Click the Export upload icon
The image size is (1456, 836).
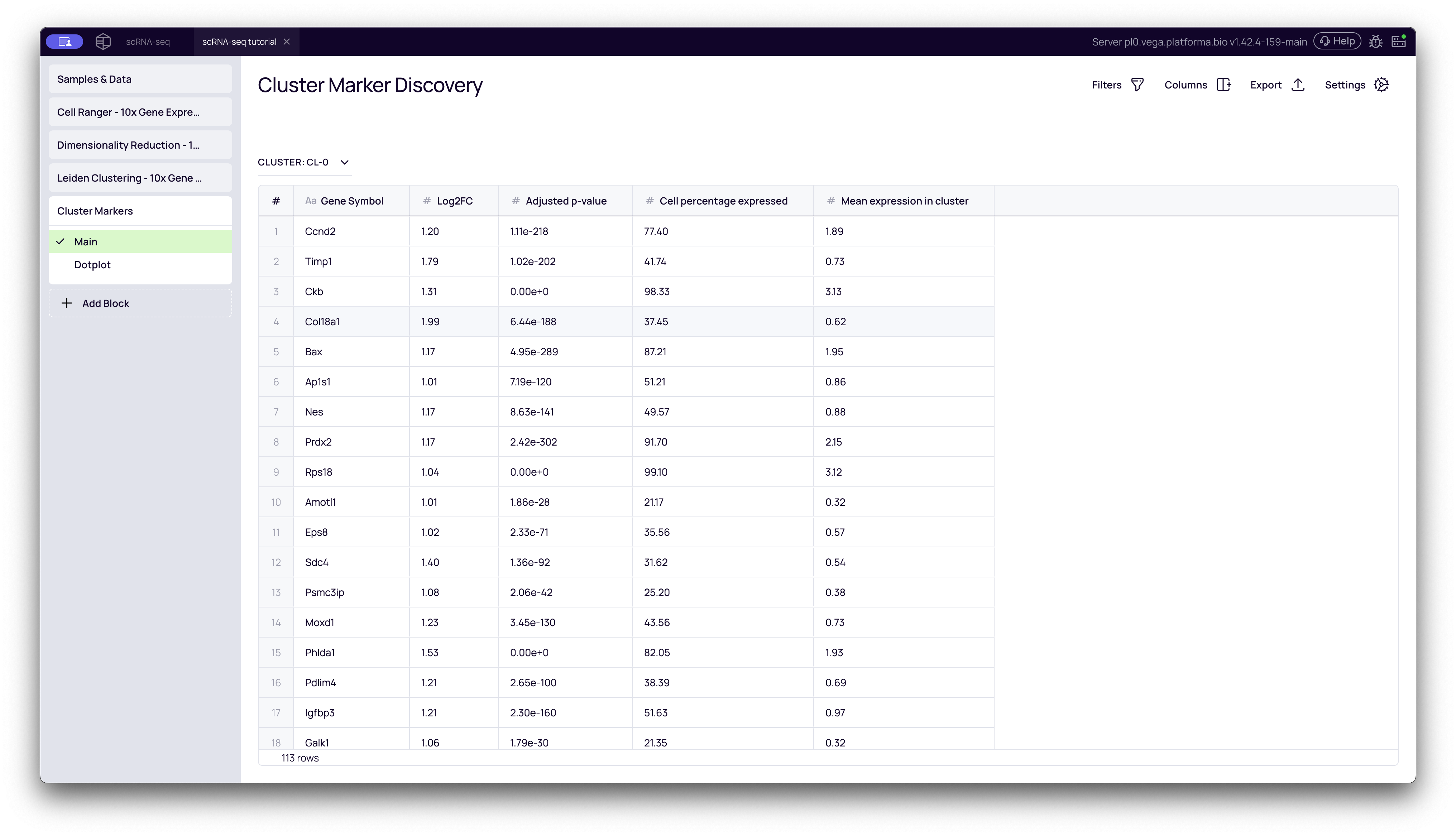(1299, 85)
